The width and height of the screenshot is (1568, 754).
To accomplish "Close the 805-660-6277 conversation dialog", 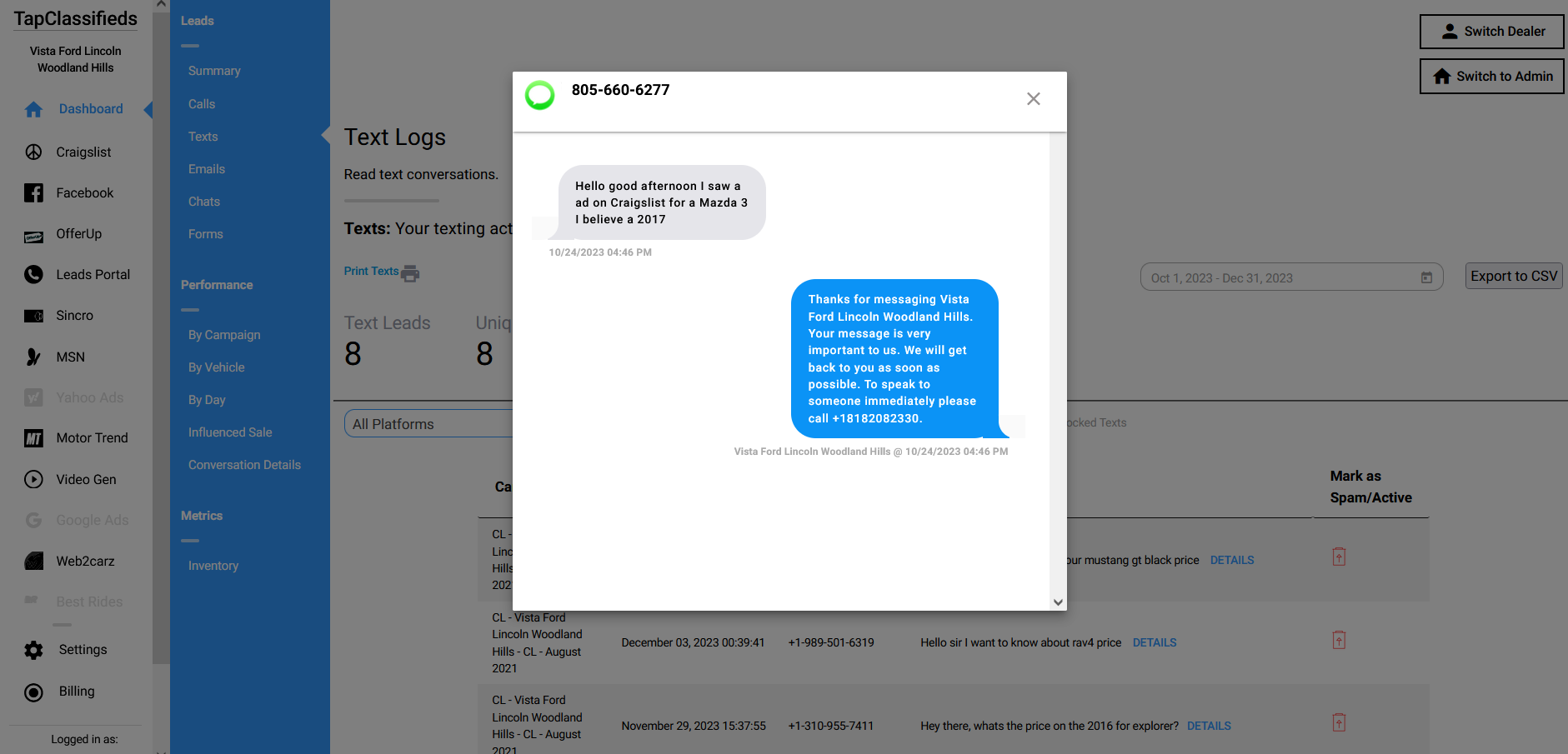I will tap(1033, 99).
